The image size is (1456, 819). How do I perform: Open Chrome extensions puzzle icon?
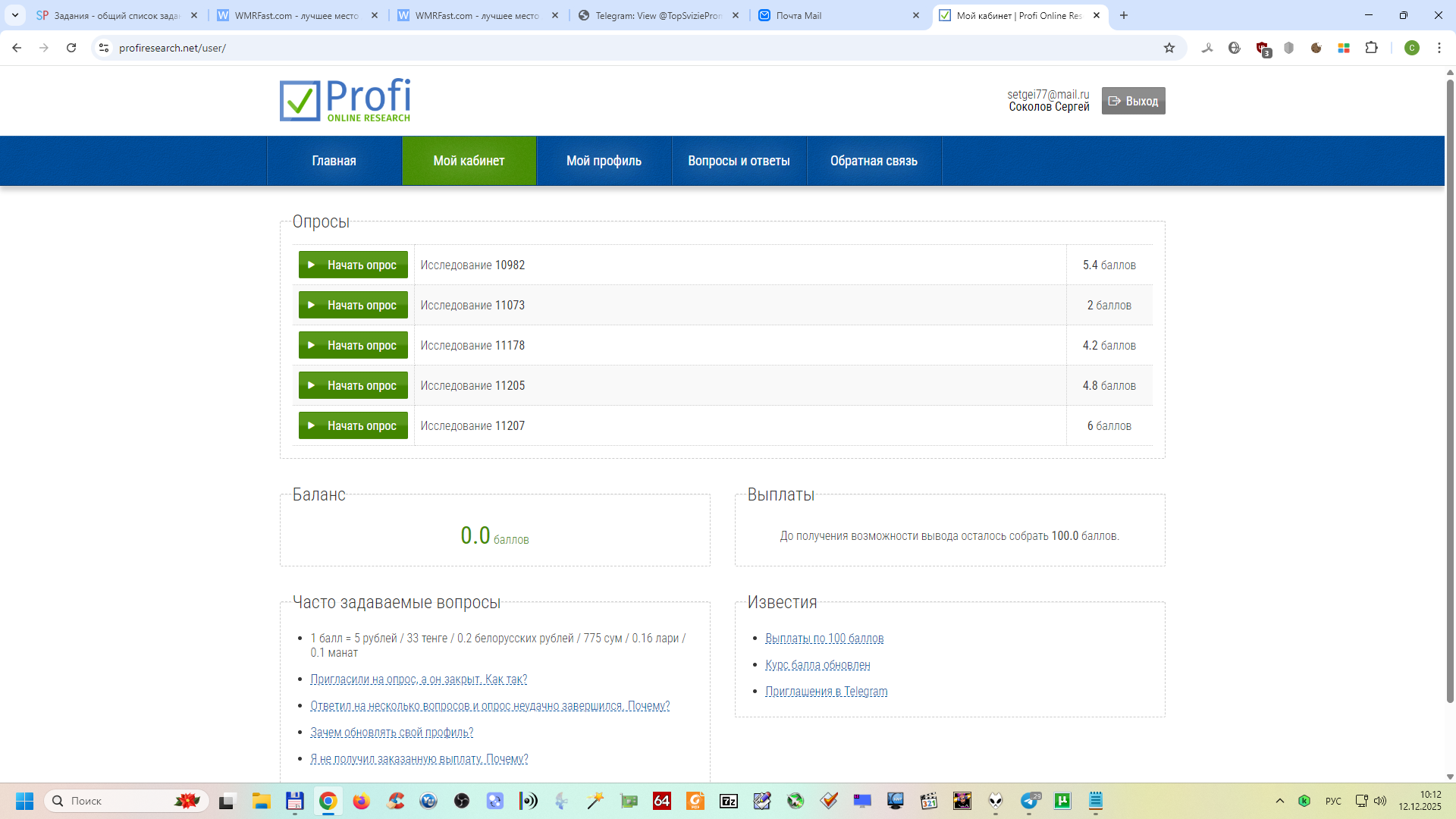tap(1371, 48)
